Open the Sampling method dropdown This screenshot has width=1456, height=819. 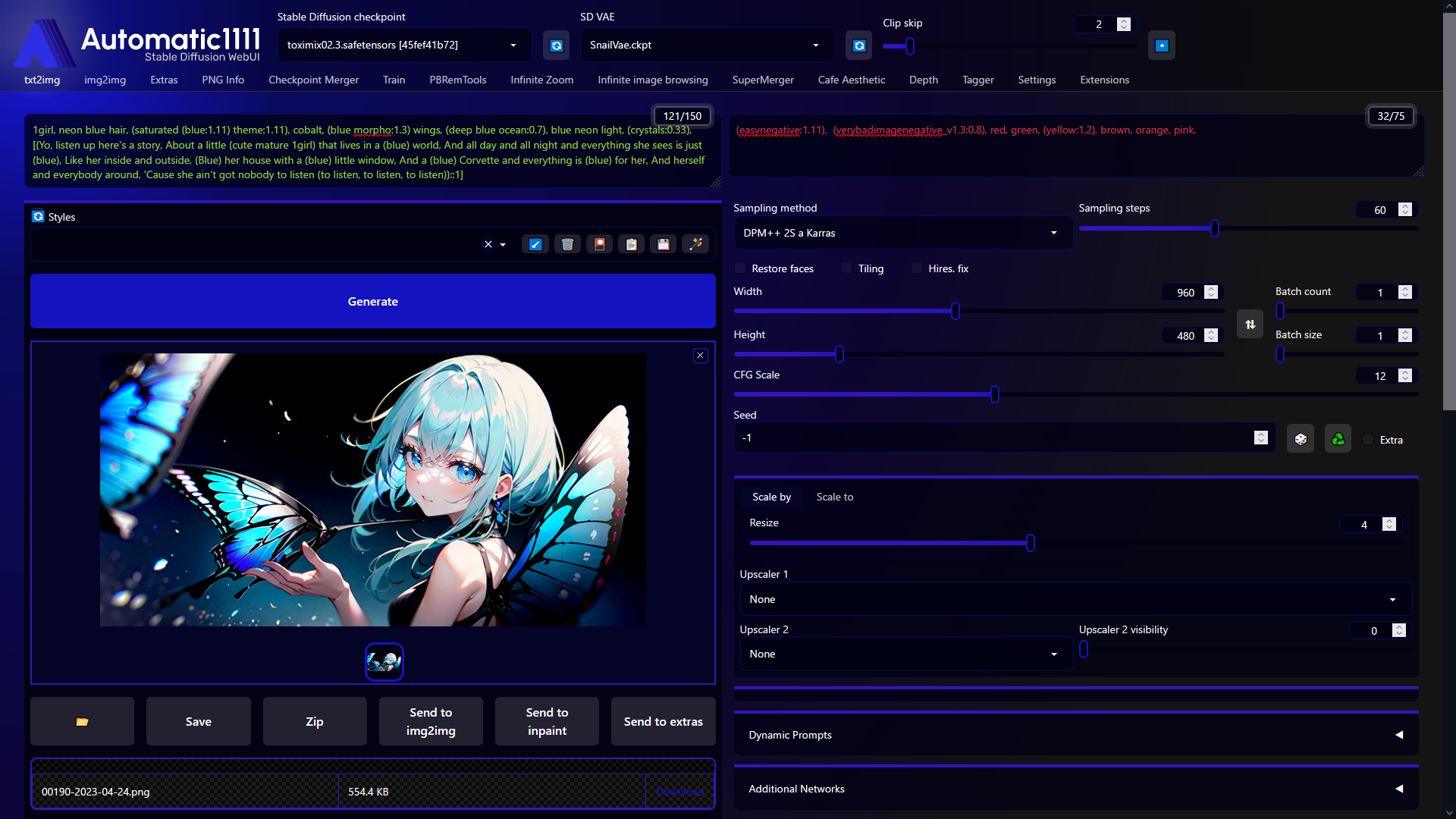pyautogui.click(x=902, y=233)
